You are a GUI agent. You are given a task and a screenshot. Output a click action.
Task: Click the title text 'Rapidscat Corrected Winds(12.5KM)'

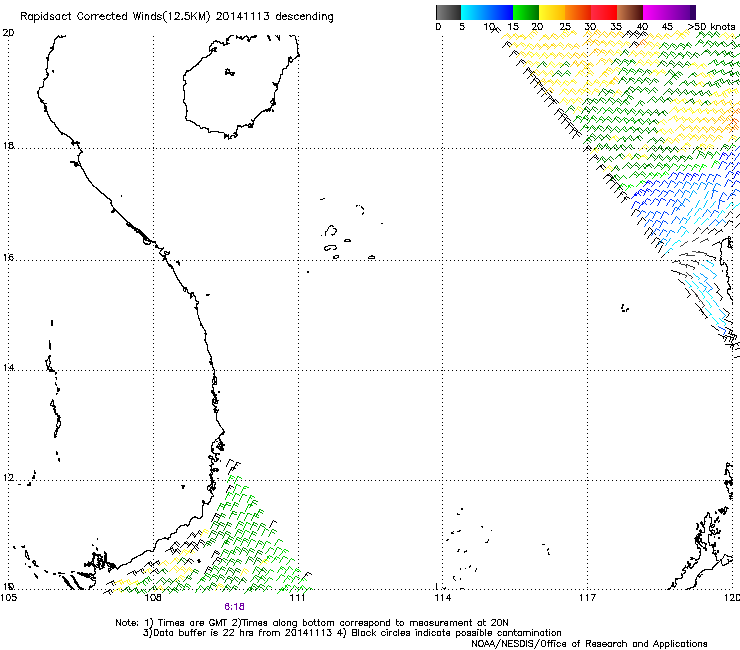115,16
